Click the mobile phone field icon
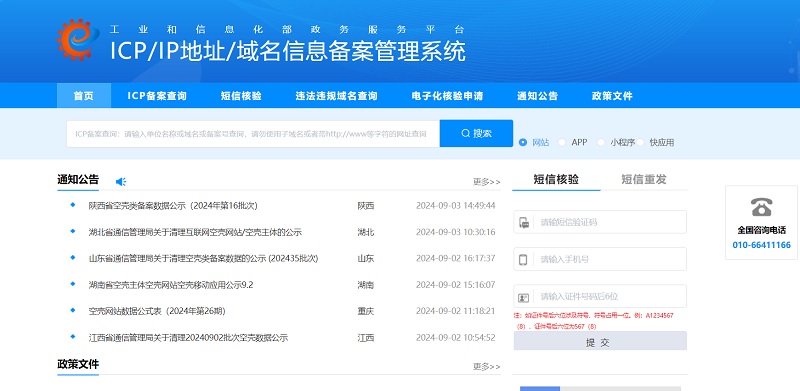This screenshot has height=391, width=800. click(523, 259)
